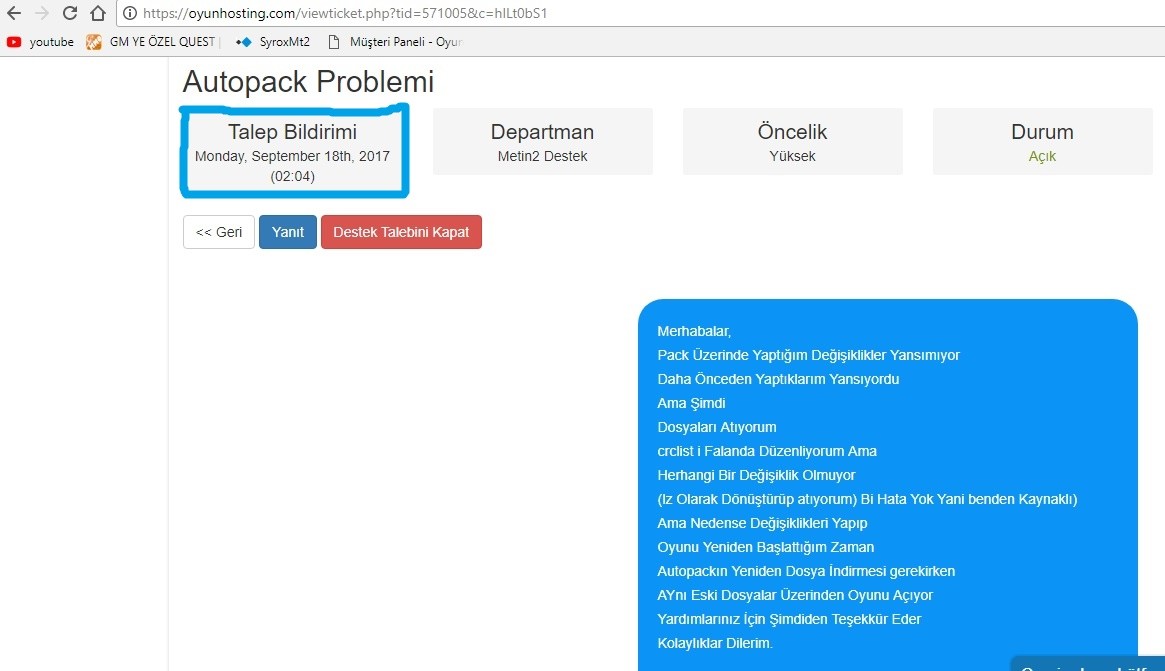The image size is (1165, 671).
Task: Click the Durum heading
Action: 1042,132
